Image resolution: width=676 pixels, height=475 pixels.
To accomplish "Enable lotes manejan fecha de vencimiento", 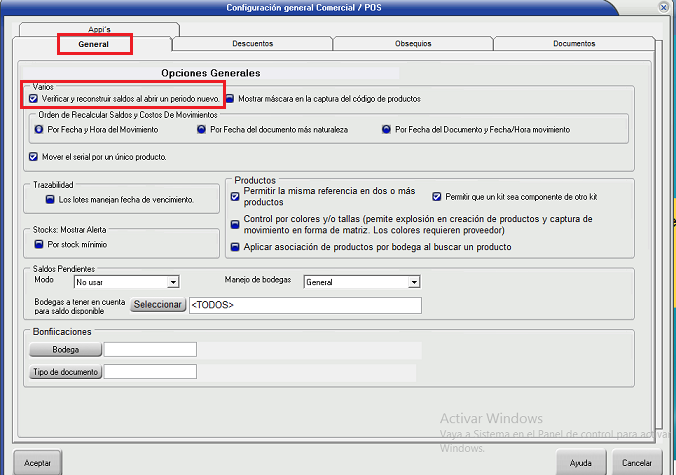I will coord(50,200).
